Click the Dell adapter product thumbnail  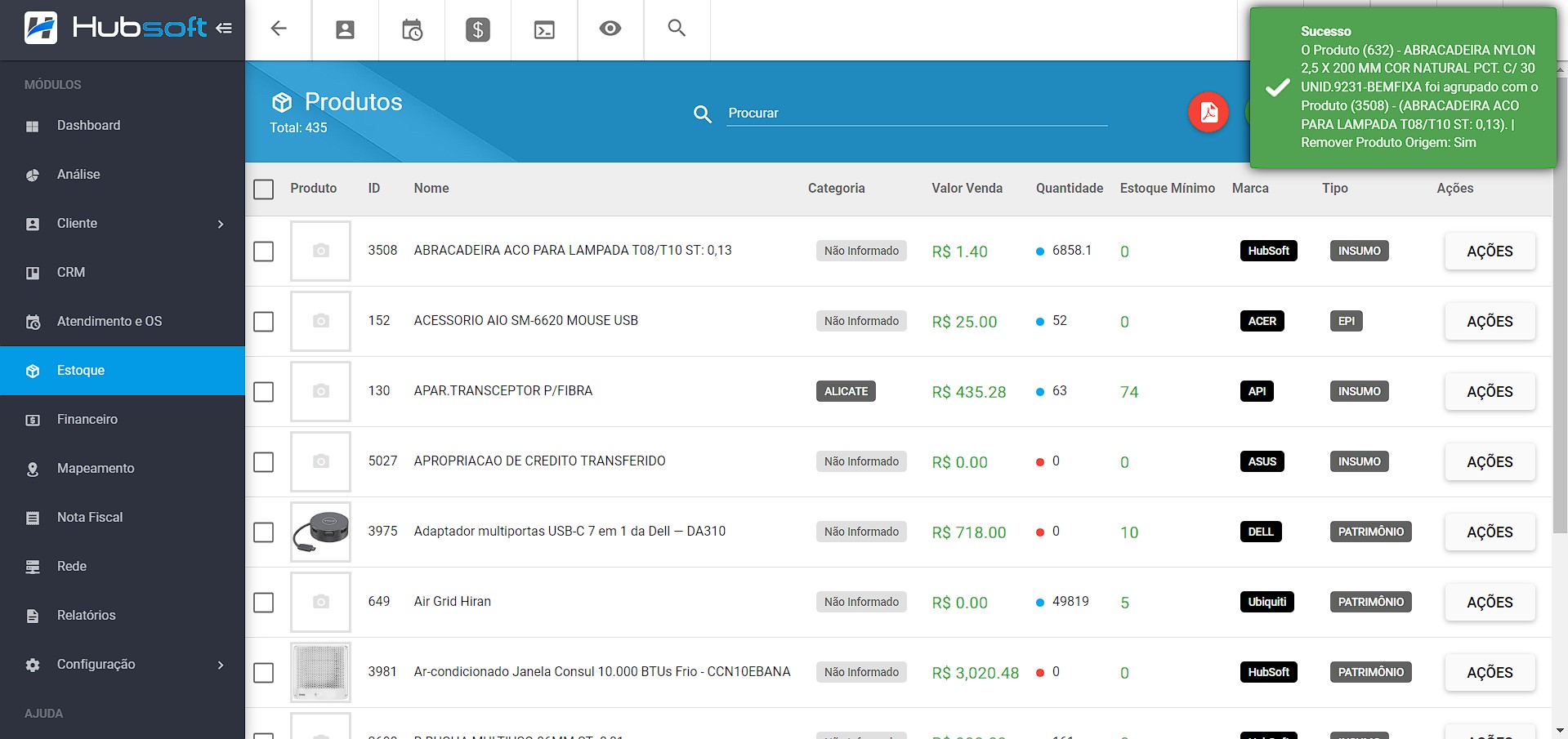pyautogui.click(x=320, y=532)
